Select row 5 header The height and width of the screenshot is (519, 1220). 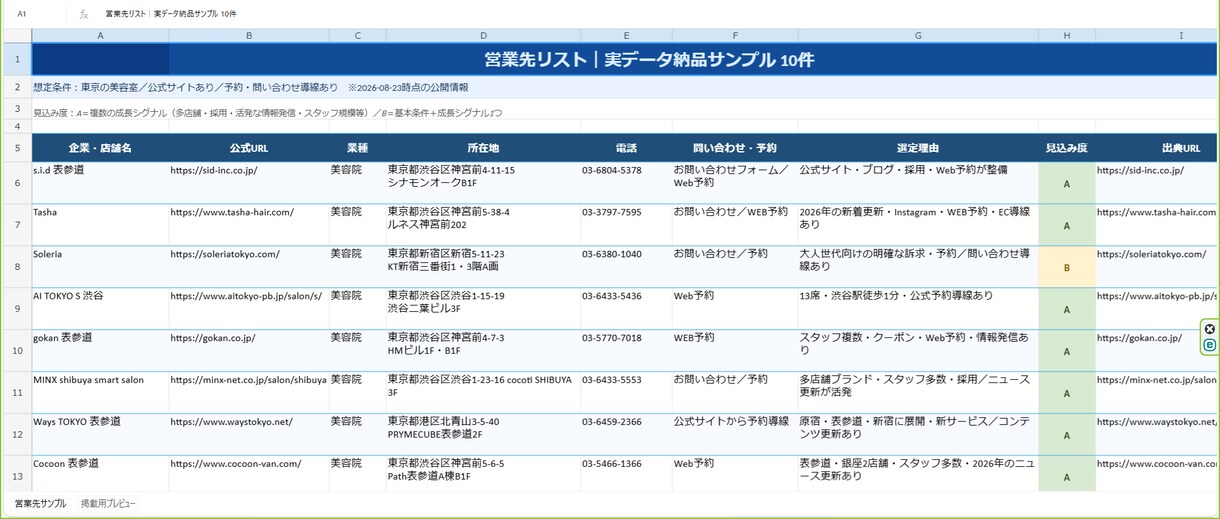pyautogui.click(x=17, y=148)
